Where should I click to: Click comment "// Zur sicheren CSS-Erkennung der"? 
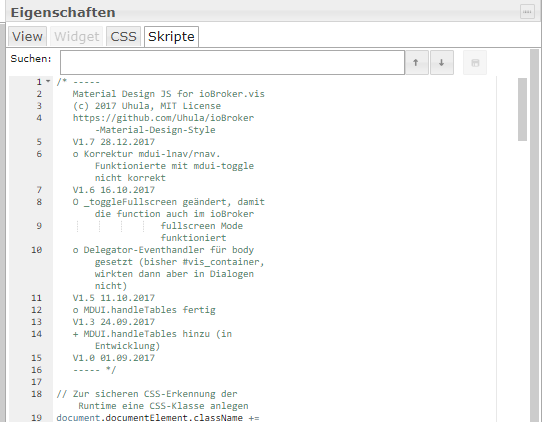[147, 394]
